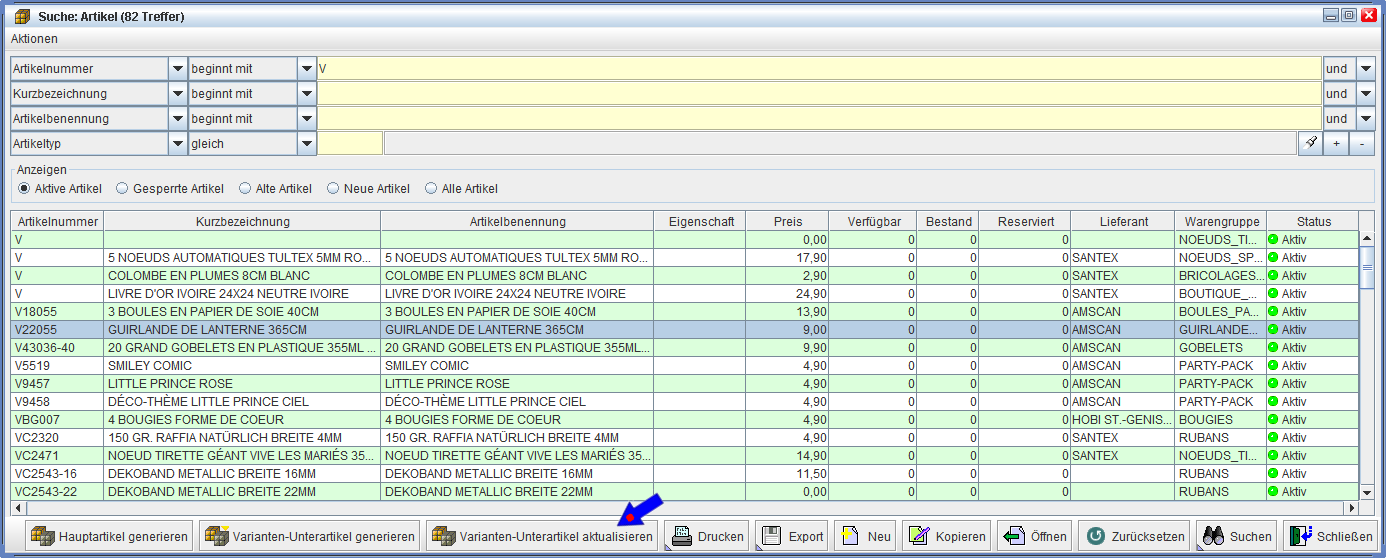
Task: Expand the Artikelnummer field dropdown
Action: [178, 69]
